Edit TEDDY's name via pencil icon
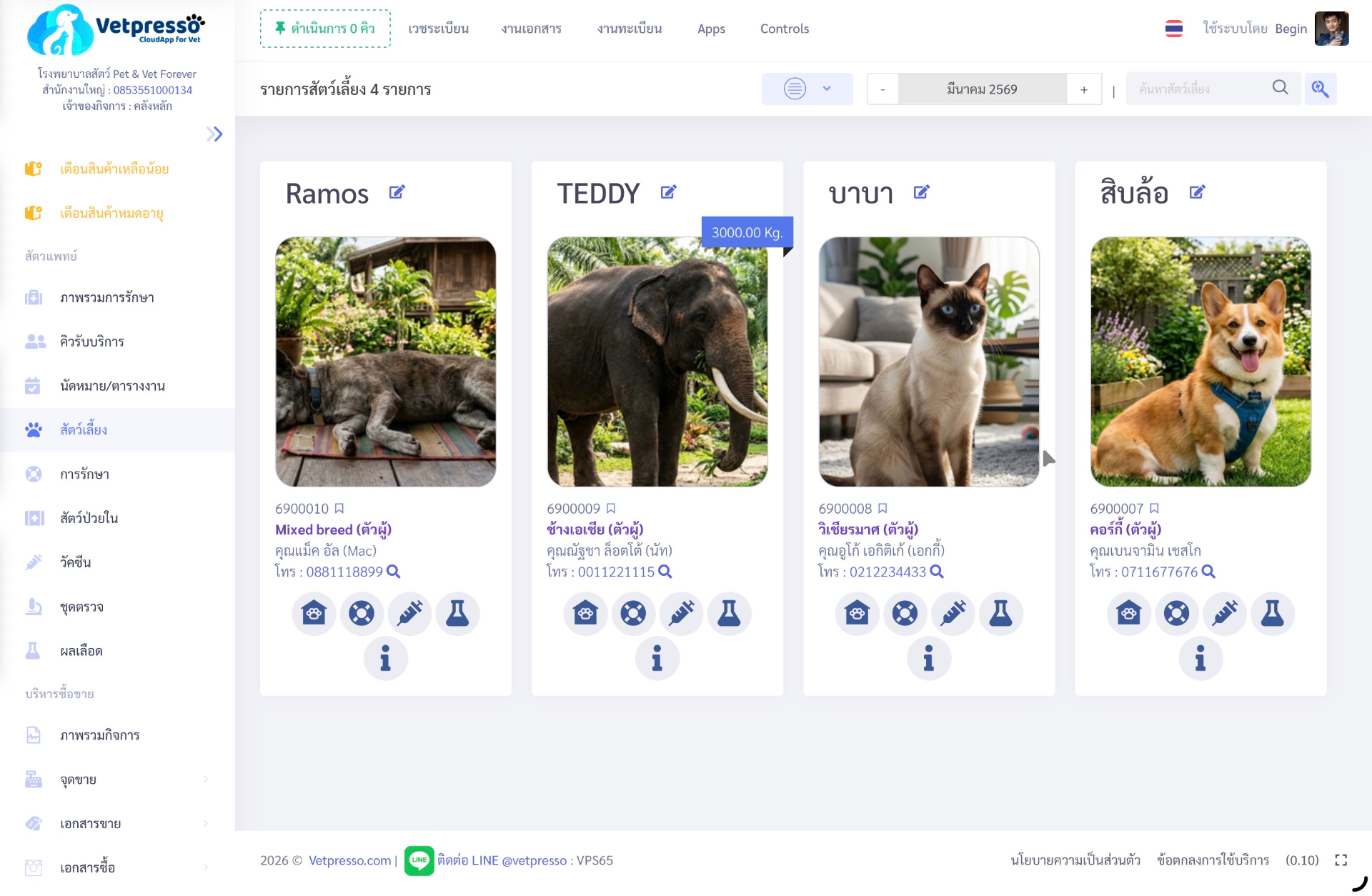The image size is (1372, 896). click(x=667, y=191)
